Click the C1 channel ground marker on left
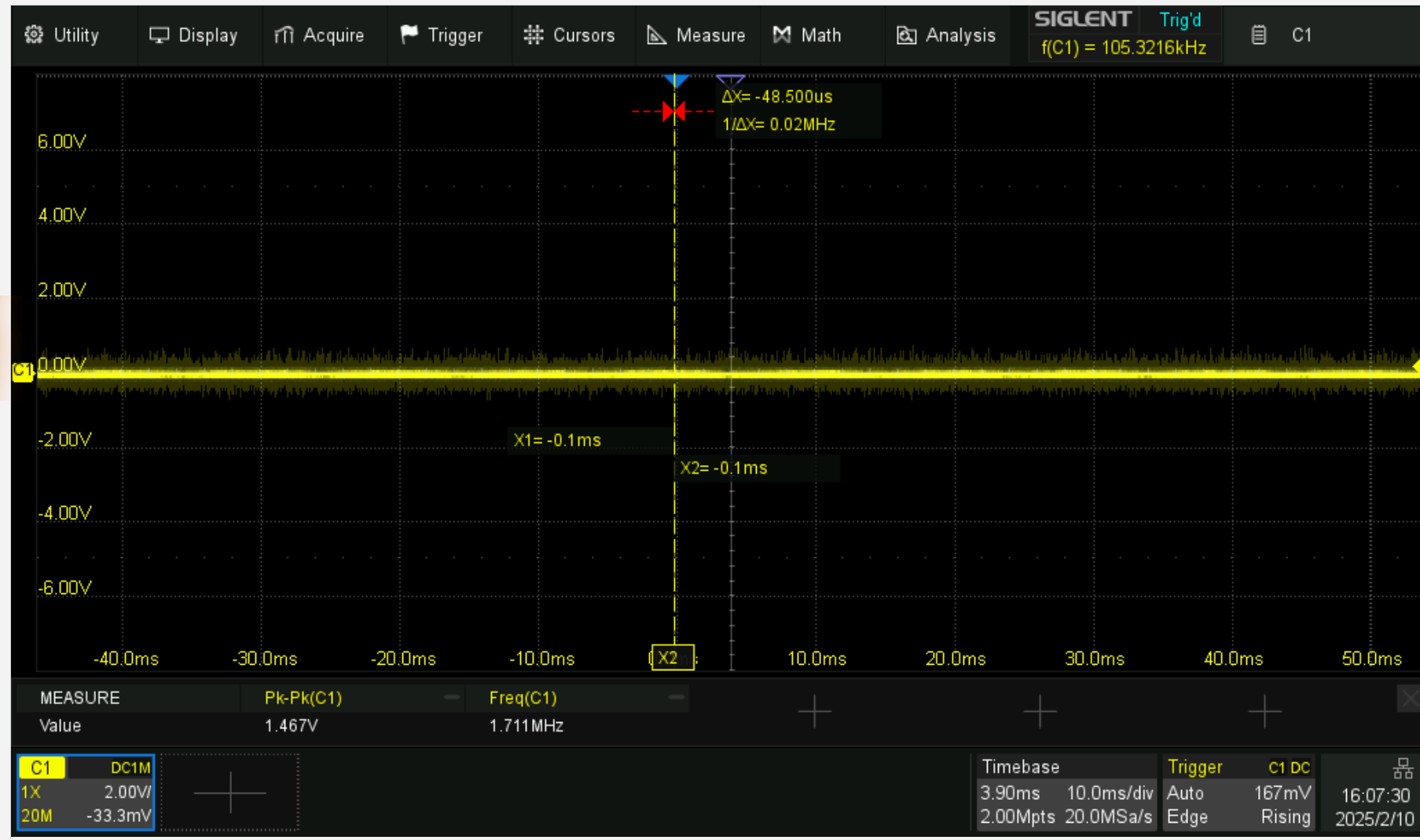 23,370
